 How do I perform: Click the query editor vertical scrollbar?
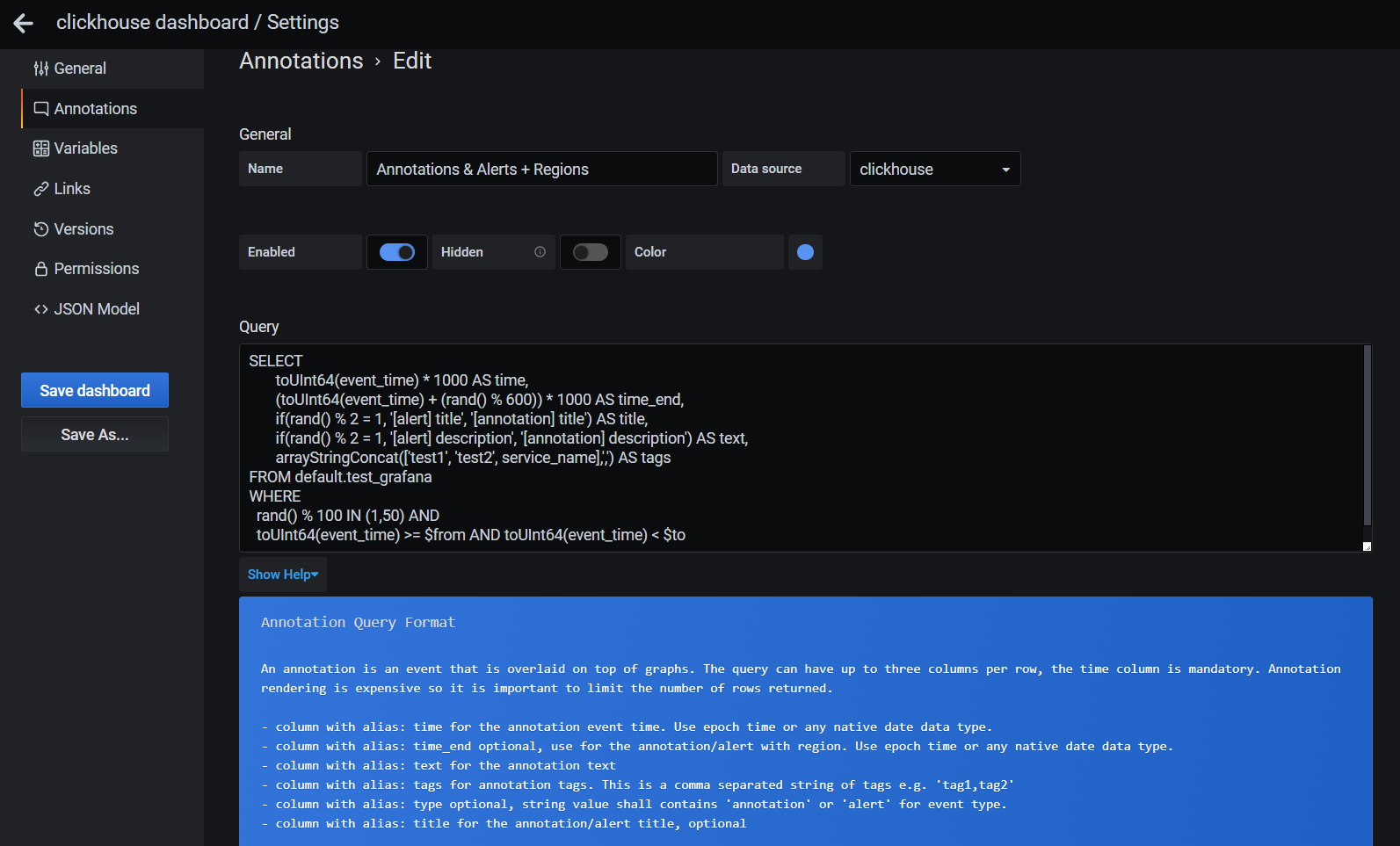pyautogui.click(x=1367, y=435)
